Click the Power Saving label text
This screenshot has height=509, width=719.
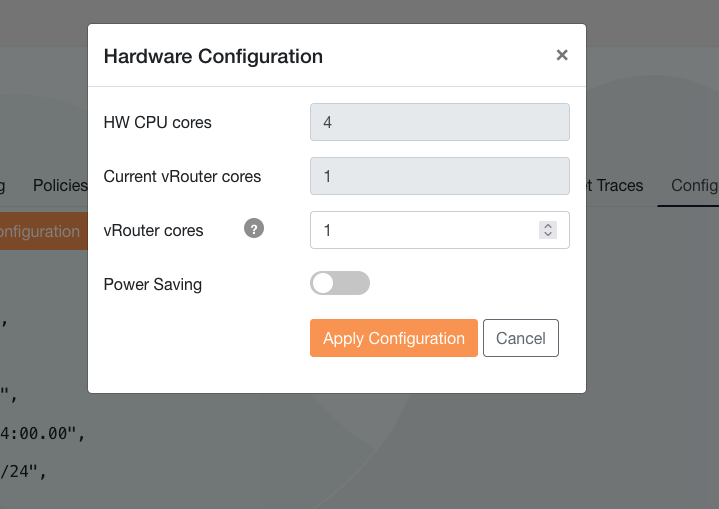(x=153, y=284)
